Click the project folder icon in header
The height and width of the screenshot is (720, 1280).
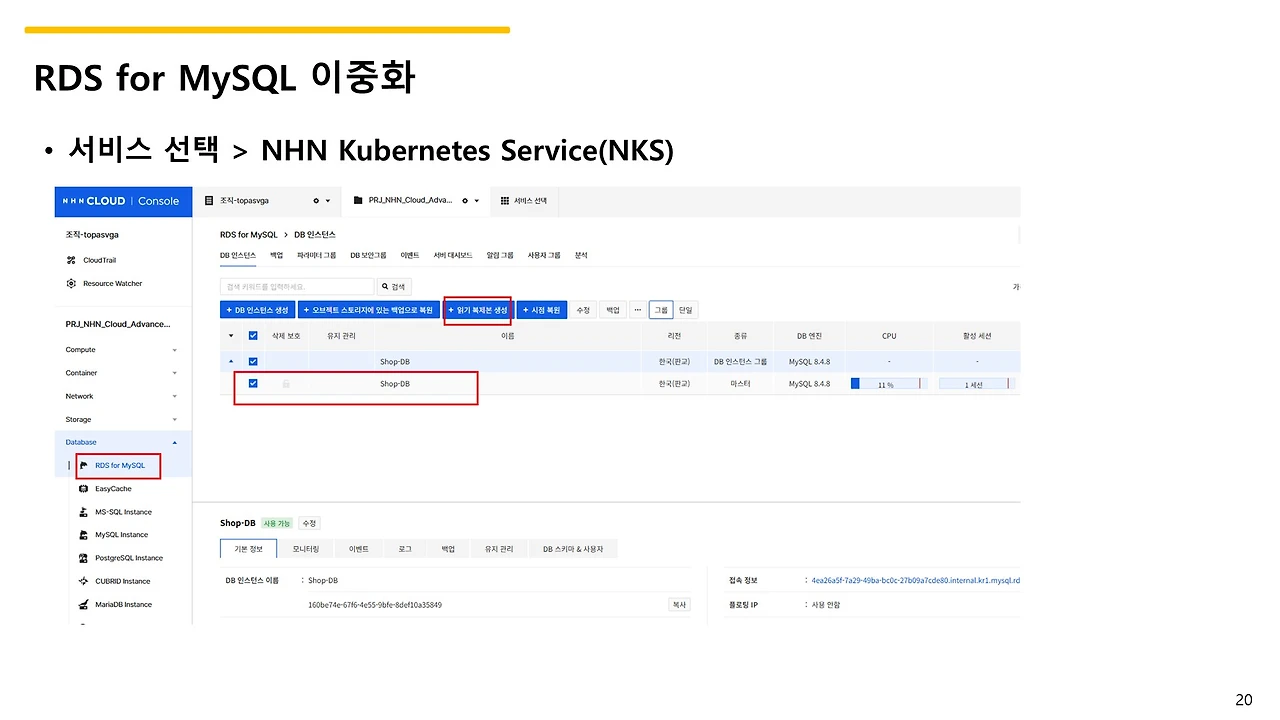pyautogui.click(x=359, y=201)
